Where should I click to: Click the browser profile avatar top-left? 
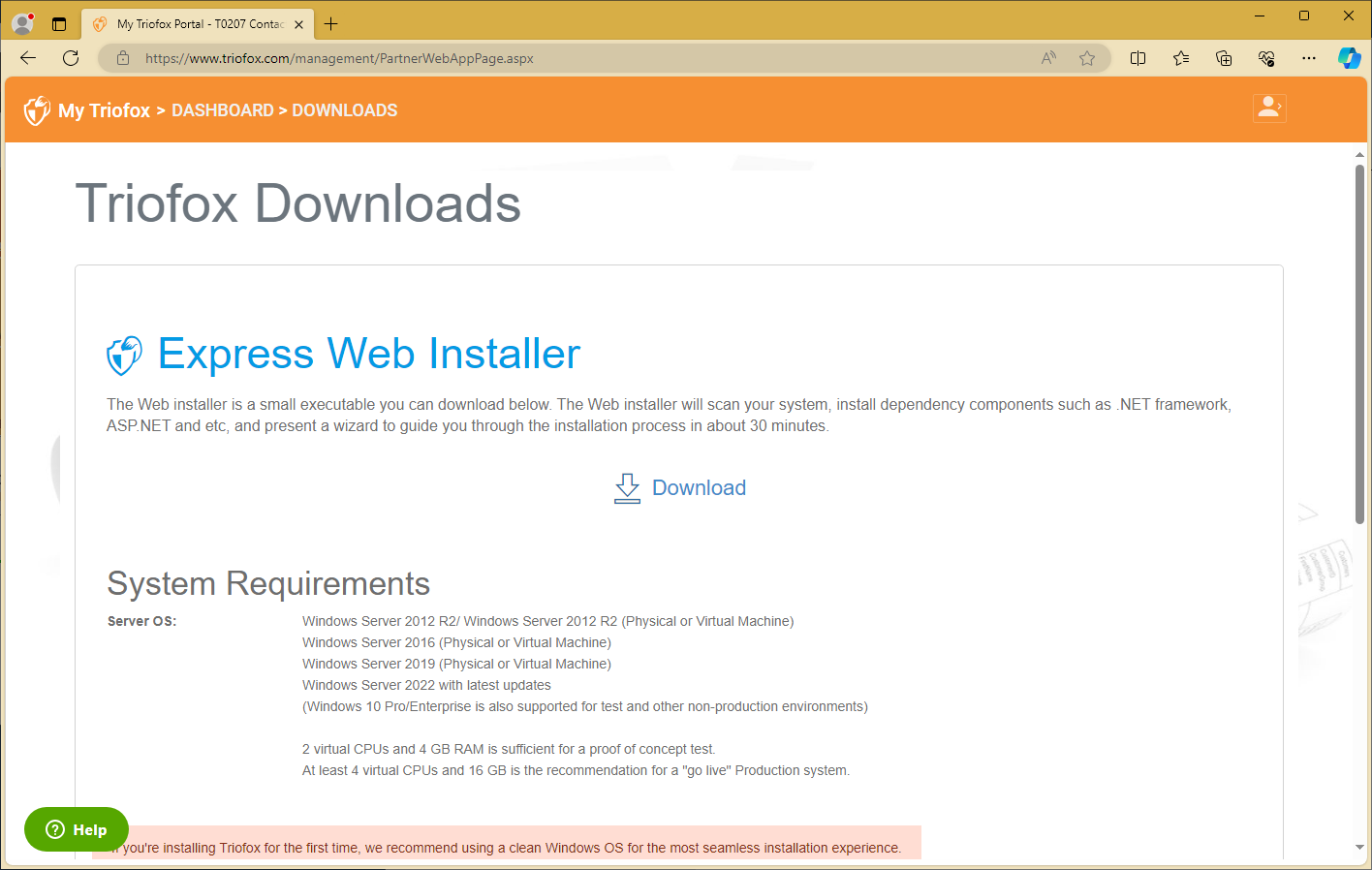(x=21, y=22)
